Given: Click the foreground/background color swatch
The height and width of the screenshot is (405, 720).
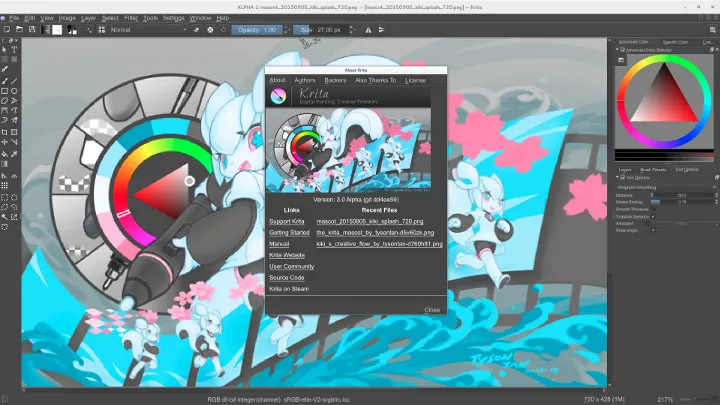Looking at the screenshot, I should point(72,30).
